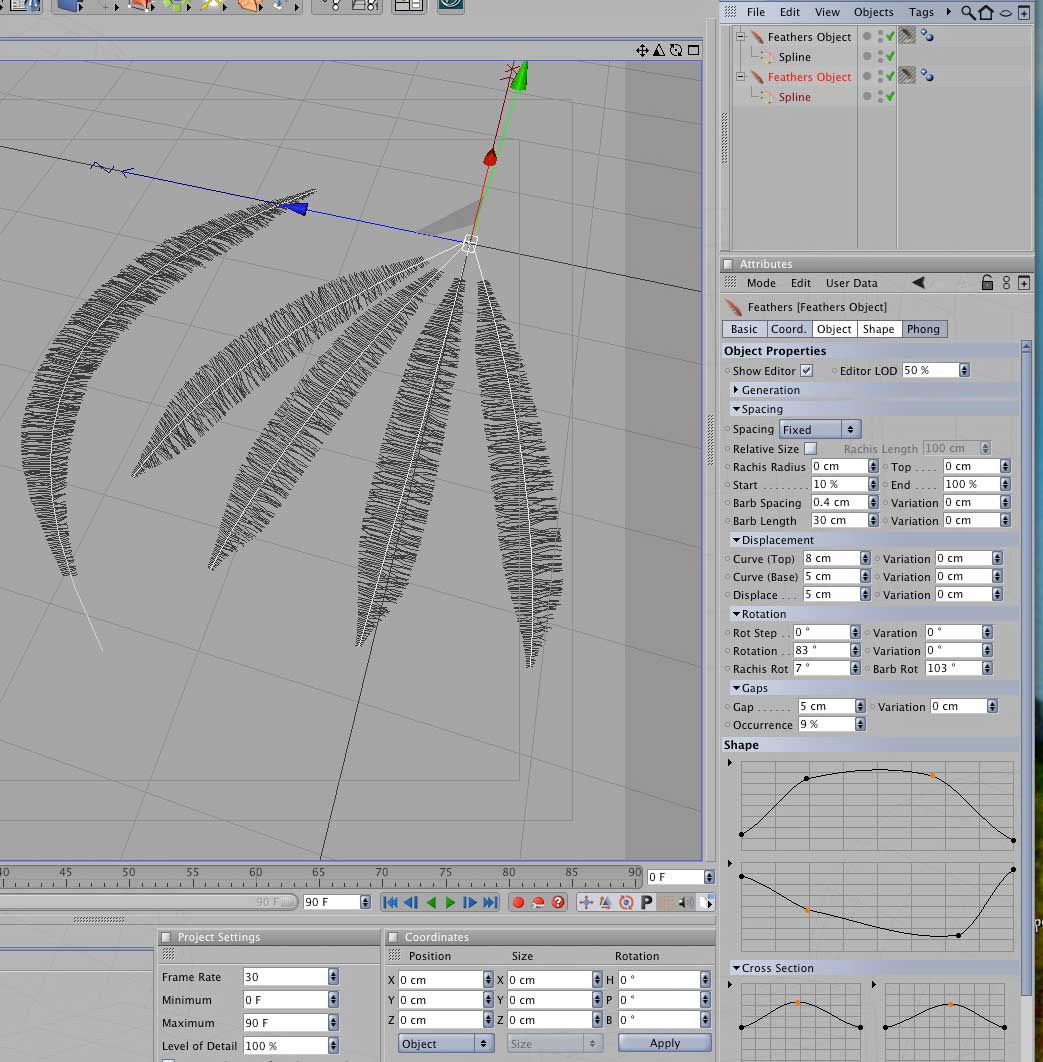The height and width of the screenshot is (1062, 1043).
Task: Click the viewport move camera icon
Action: (x=642, y=50)
